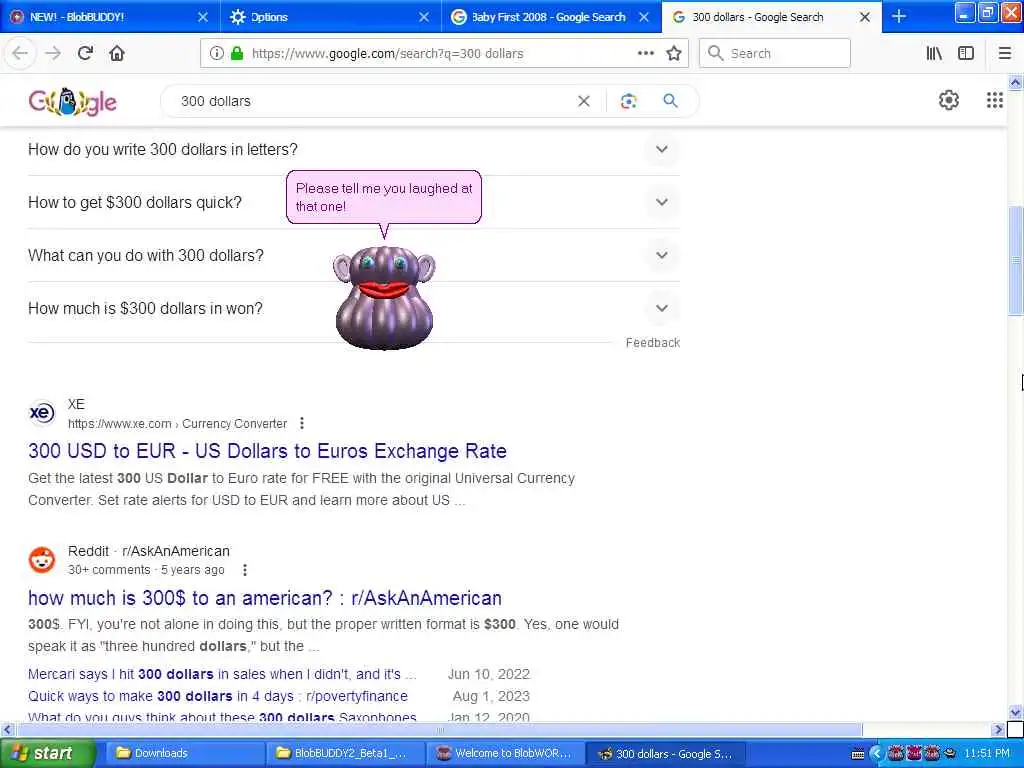Toggle the browser sidebar icon
Screen dimensions: 1024x768
(966, 53)
